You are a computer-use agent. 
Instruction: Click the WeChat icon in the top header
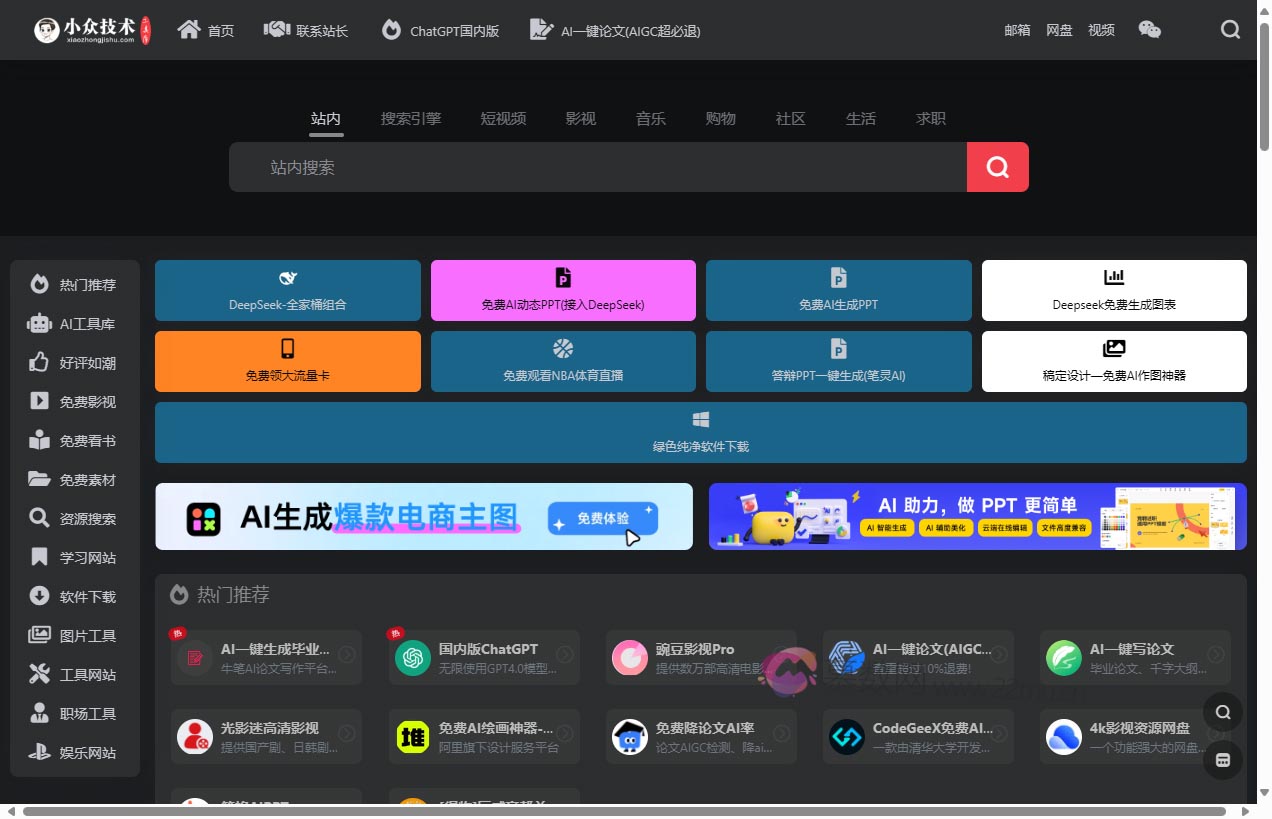1150,30
